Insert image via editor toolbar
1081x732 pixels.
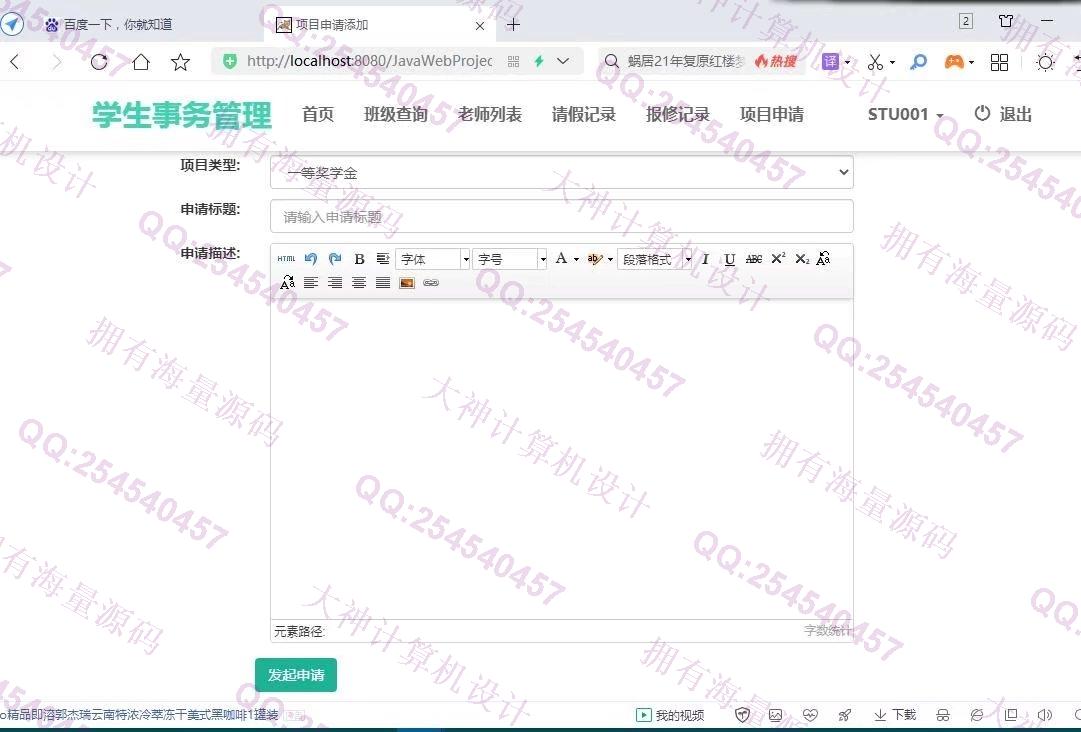click(x=407, y=283)
